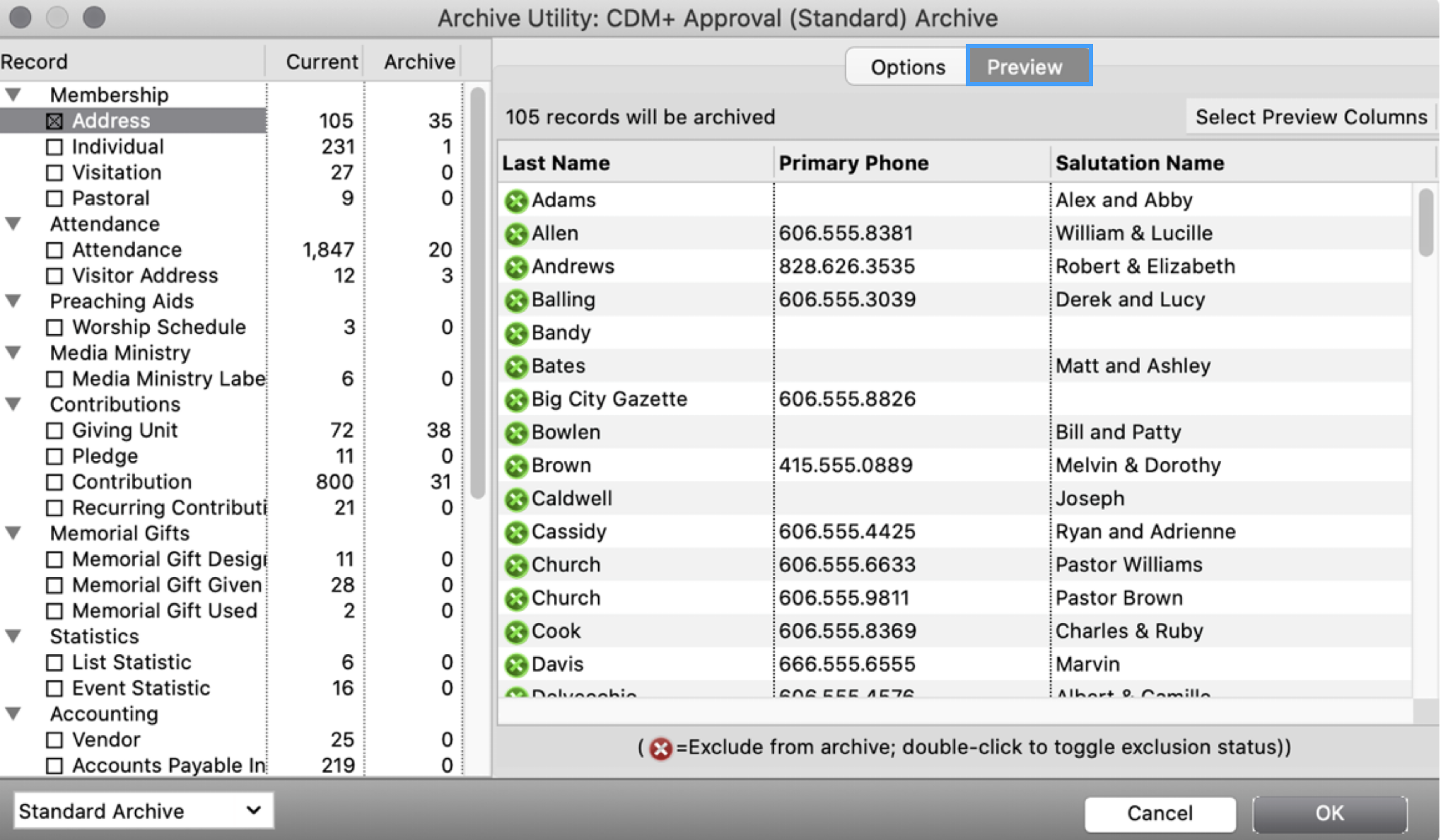The image size is (1448, 840).
Task: Click the exclusion icon next to Davis
Action: [x=516, y=663]
